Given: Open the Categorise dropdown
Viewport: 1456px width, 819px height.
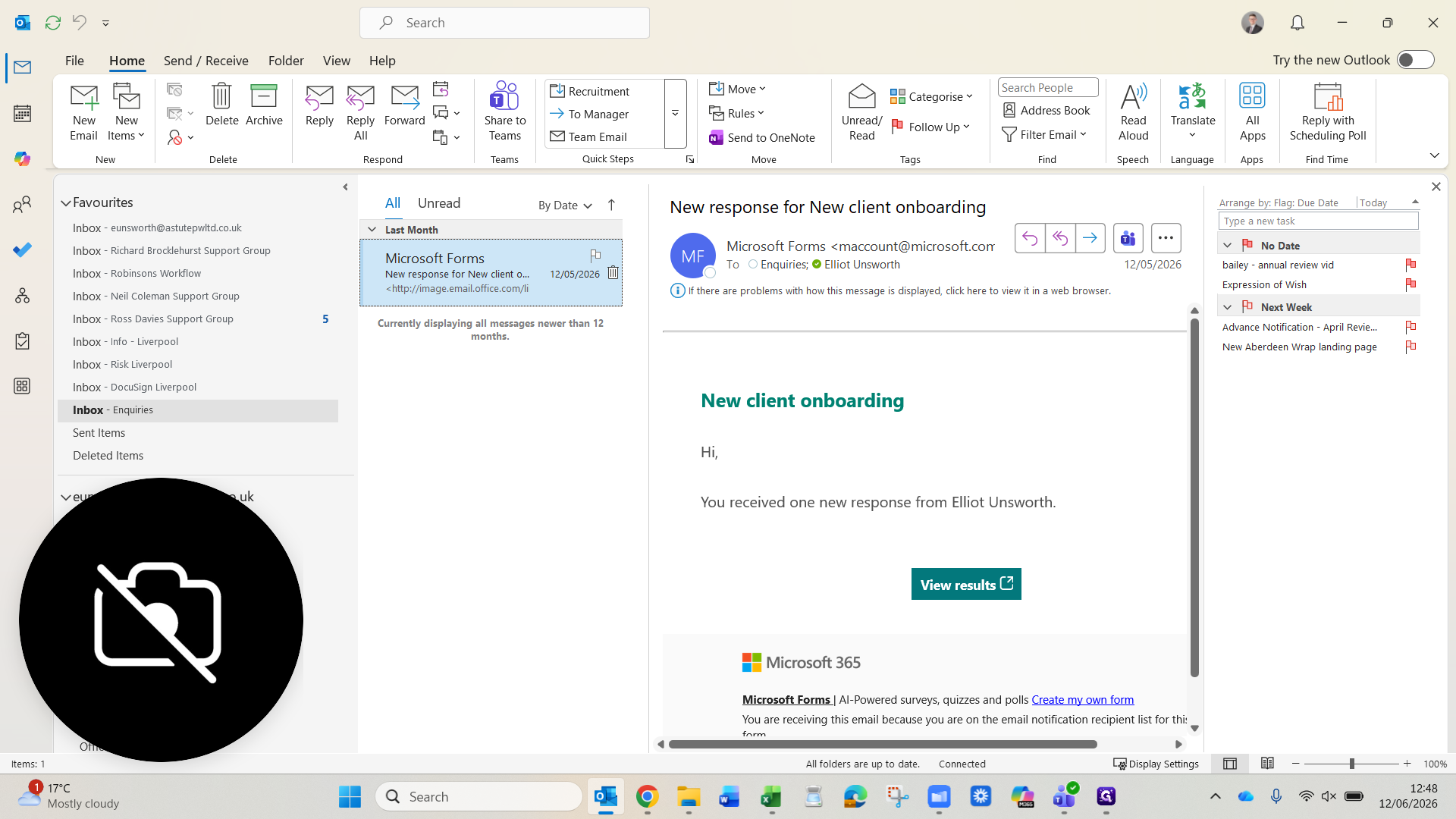Looking at the screenshot, I should [930, 96].
